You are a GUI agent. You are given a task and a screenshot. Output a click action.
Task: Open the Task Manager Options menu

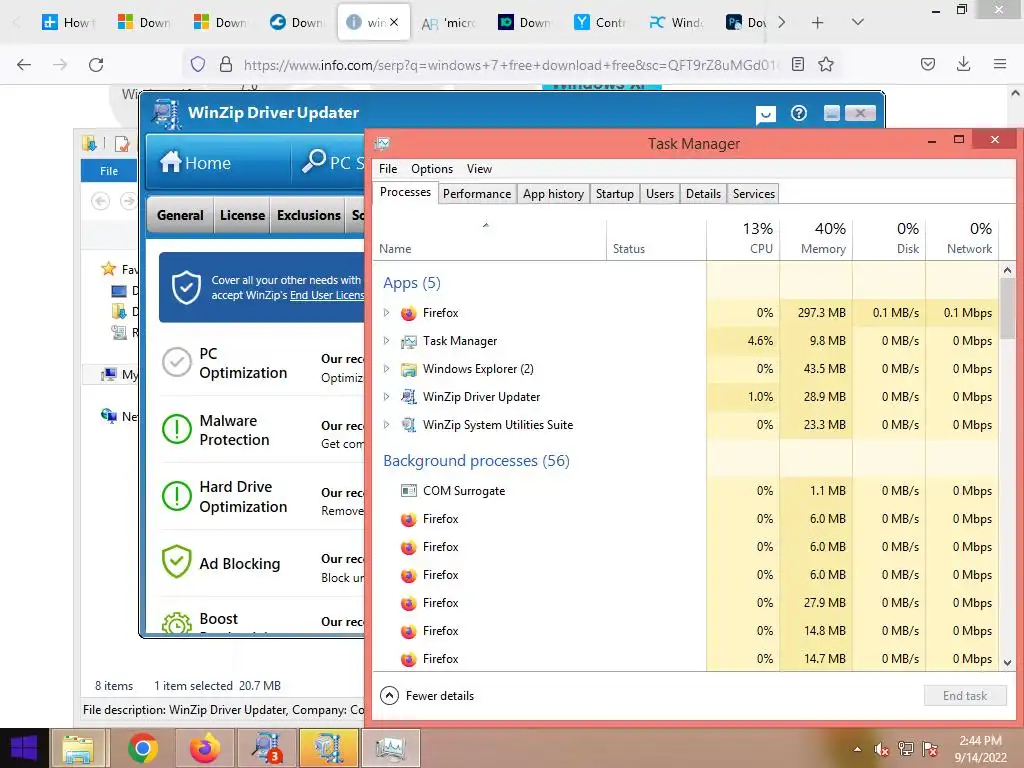432,168
